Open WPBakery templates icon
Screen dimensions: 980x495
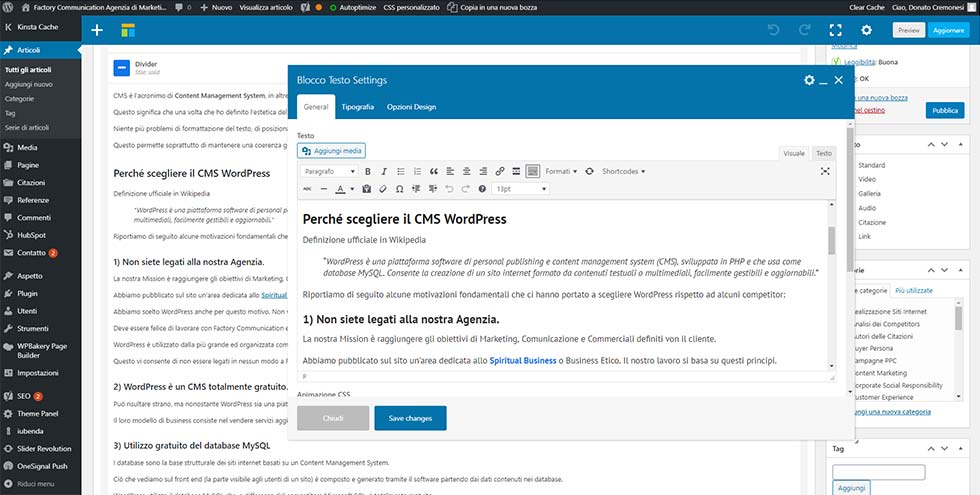(x=128, y=30)
